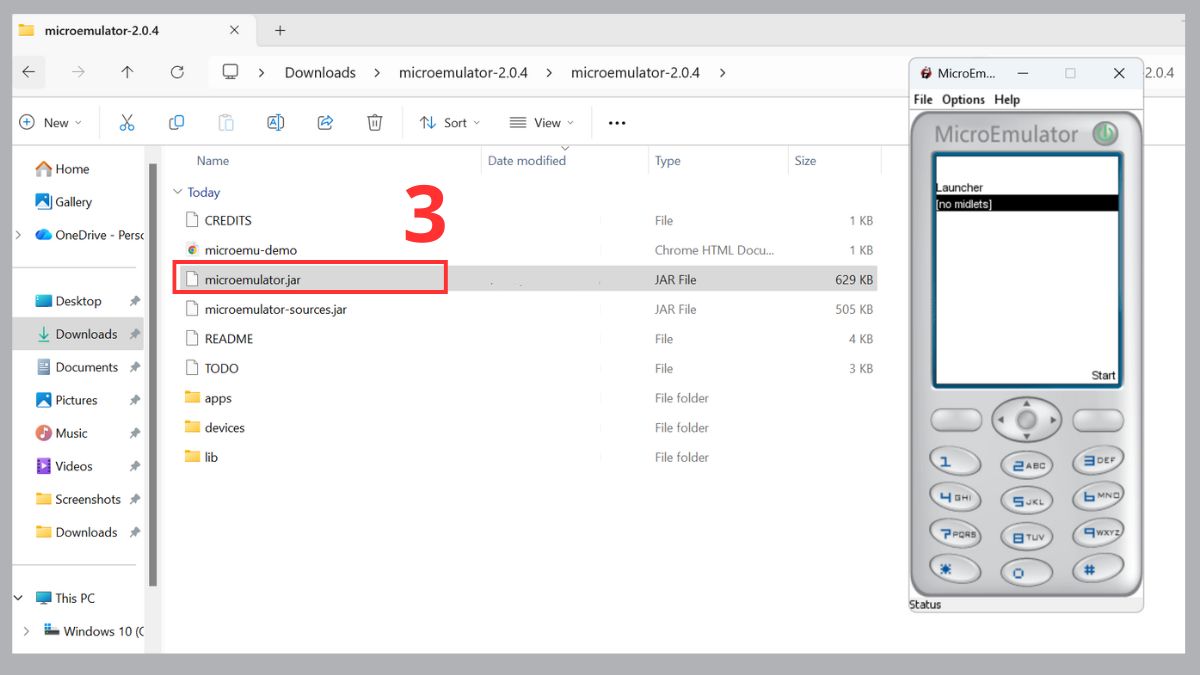Collapse the Today file group
This screenshot has width=1200, height=675.
pos(175,191)
